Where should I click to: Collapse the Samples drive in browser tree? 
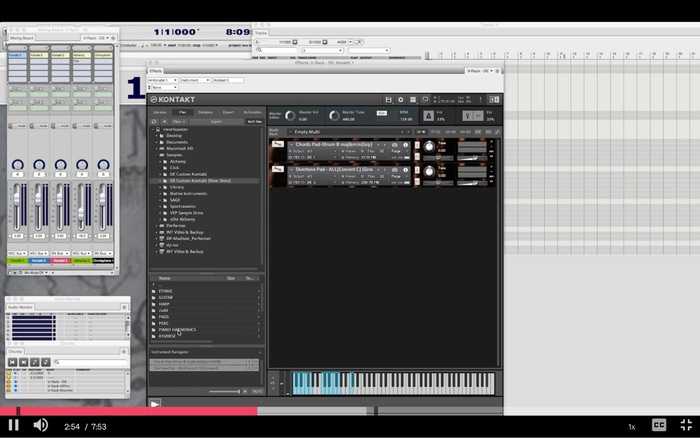click(157, 155)
